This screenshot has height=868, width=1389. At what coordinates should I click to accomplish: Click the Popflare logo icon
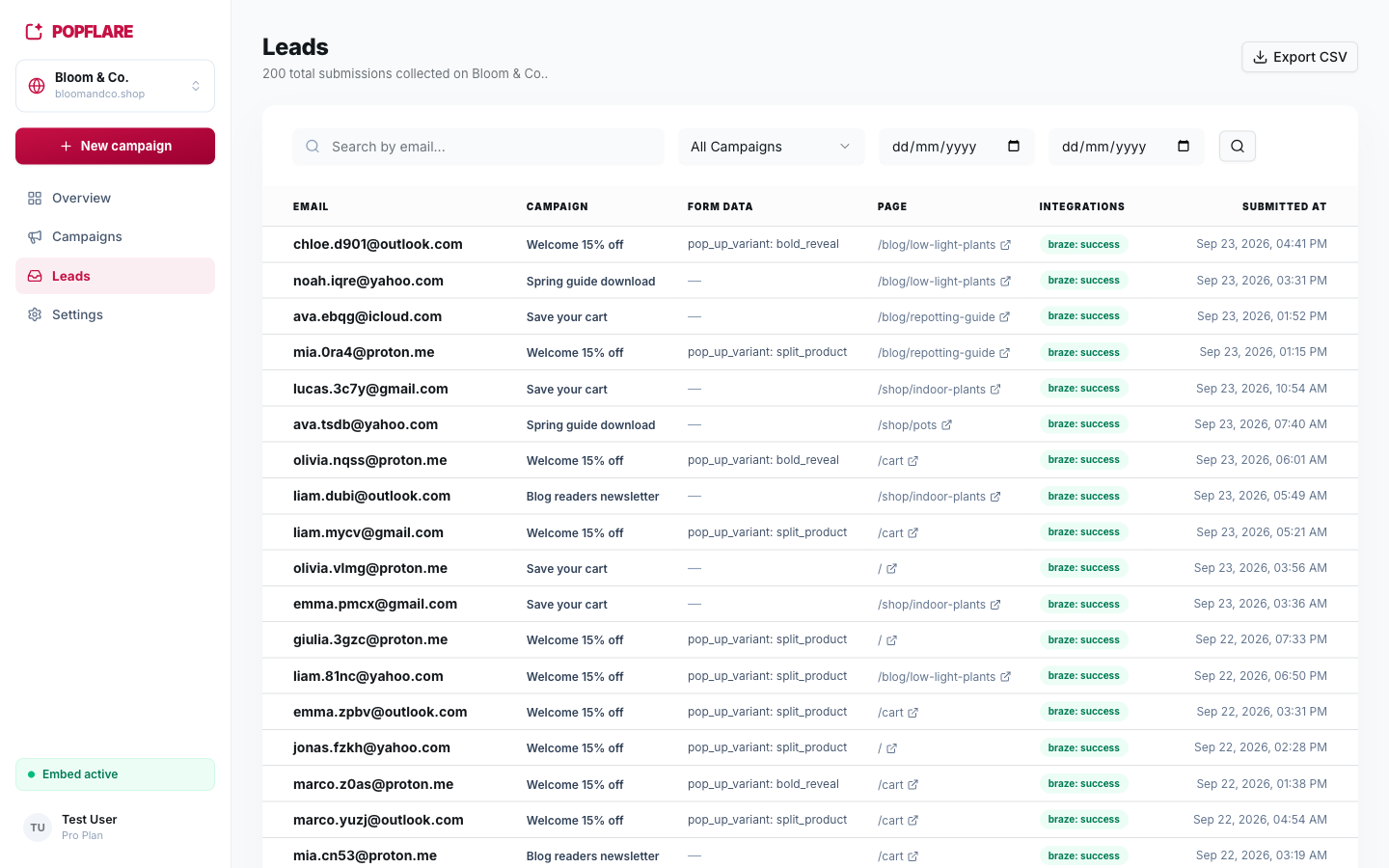click(x=34, y=32)
